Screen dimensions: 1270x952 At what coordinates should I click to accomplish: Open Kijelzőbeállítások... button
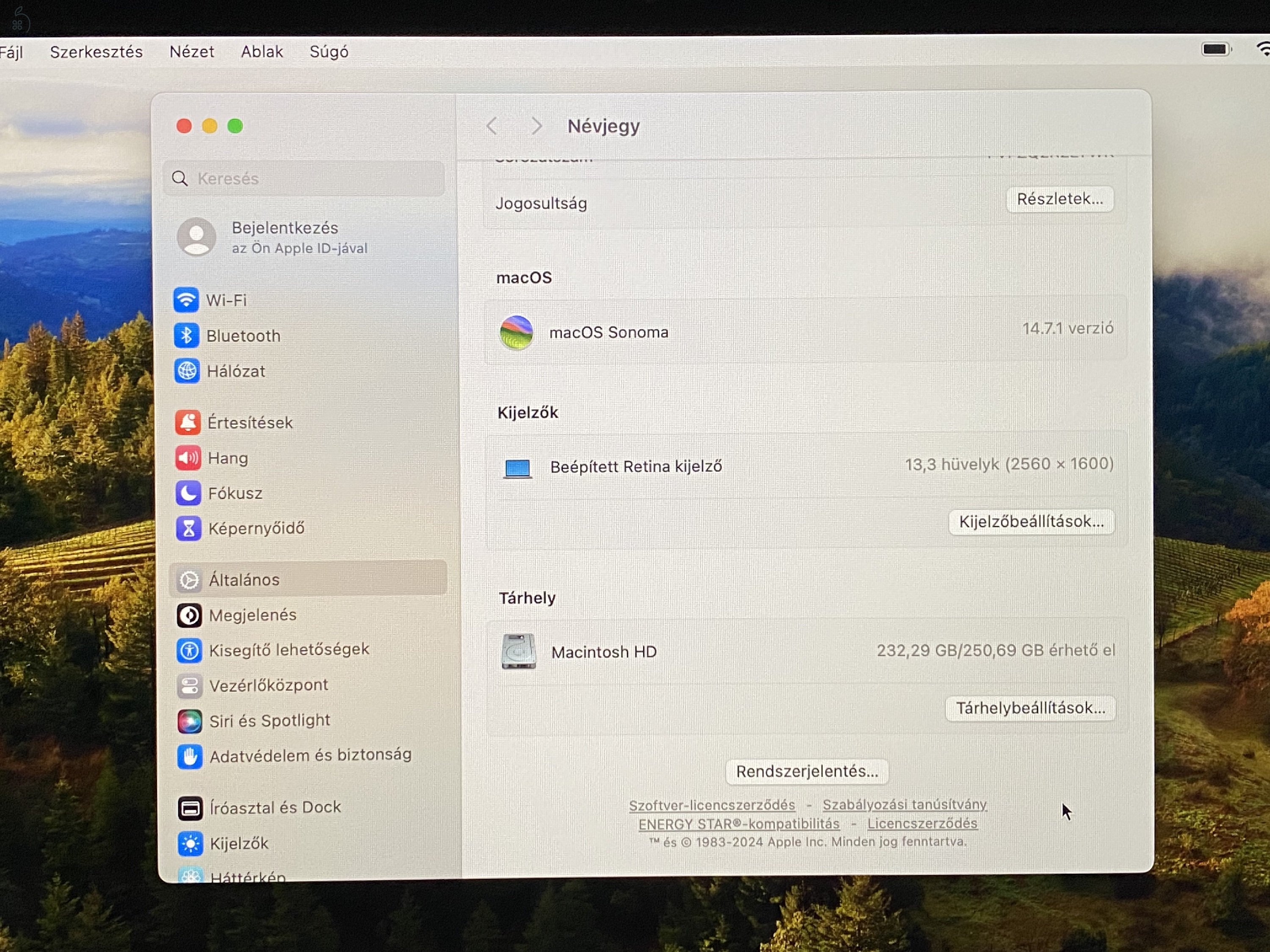click(x=1031, y=522)
